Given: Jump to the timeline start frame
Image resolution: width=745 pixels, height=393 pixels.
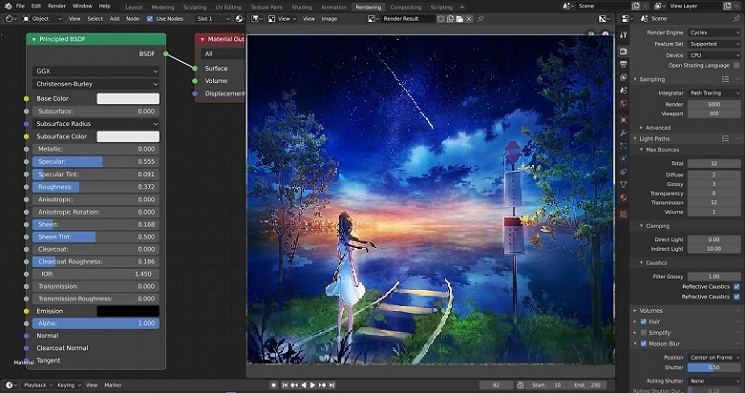Looking at the screenshot, I should click(285, 385).
